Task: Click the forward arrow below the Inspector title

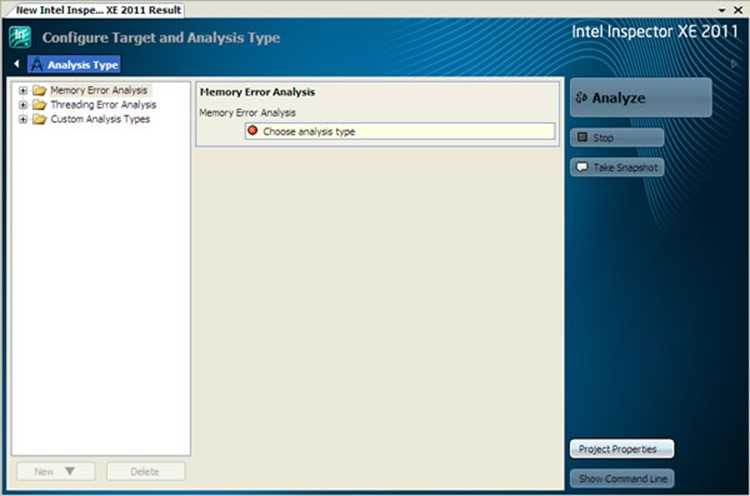Action: [x=734, y=64]
